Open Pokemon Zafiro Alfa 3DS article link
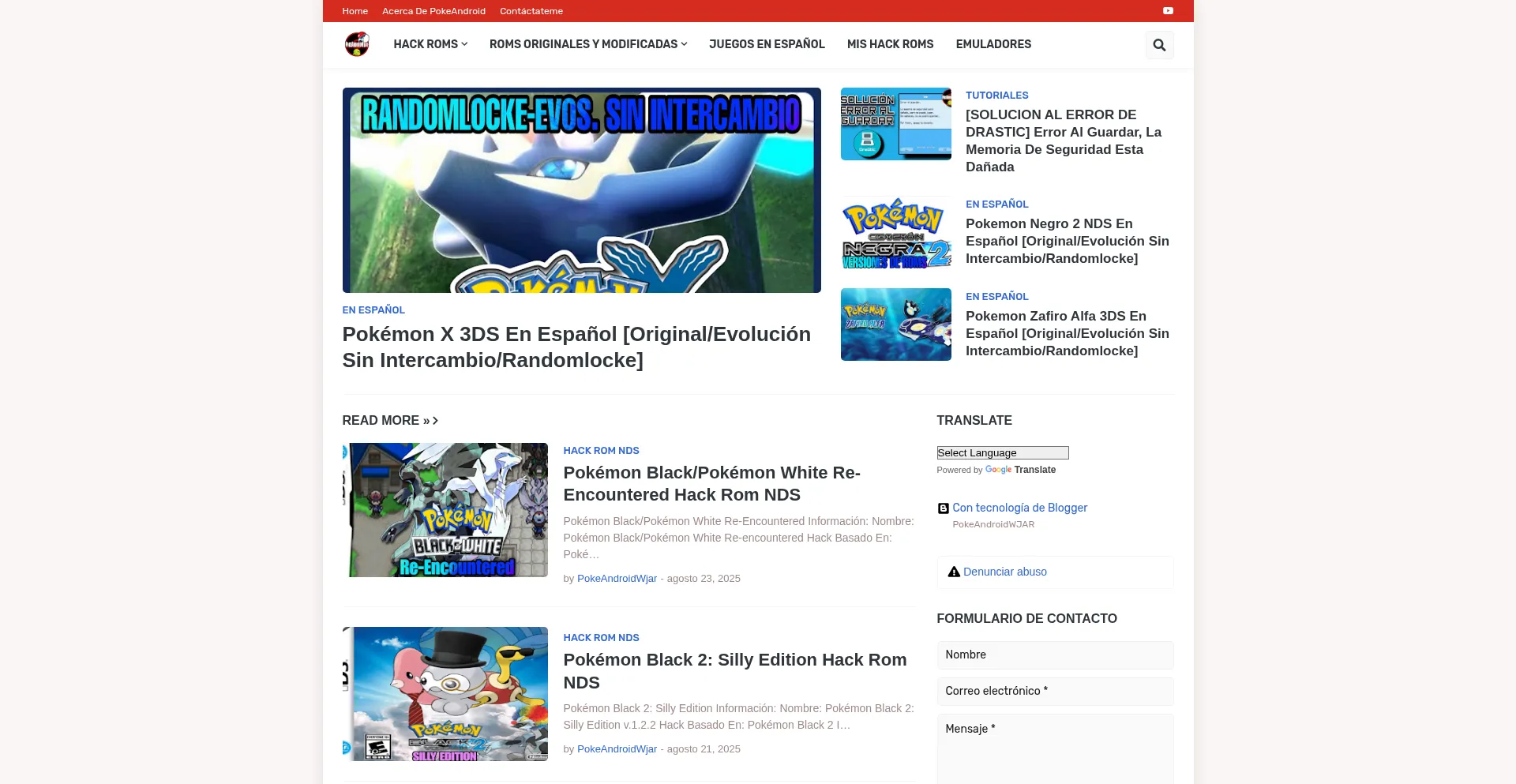1516x784 pixels. tap(1068, 333)
